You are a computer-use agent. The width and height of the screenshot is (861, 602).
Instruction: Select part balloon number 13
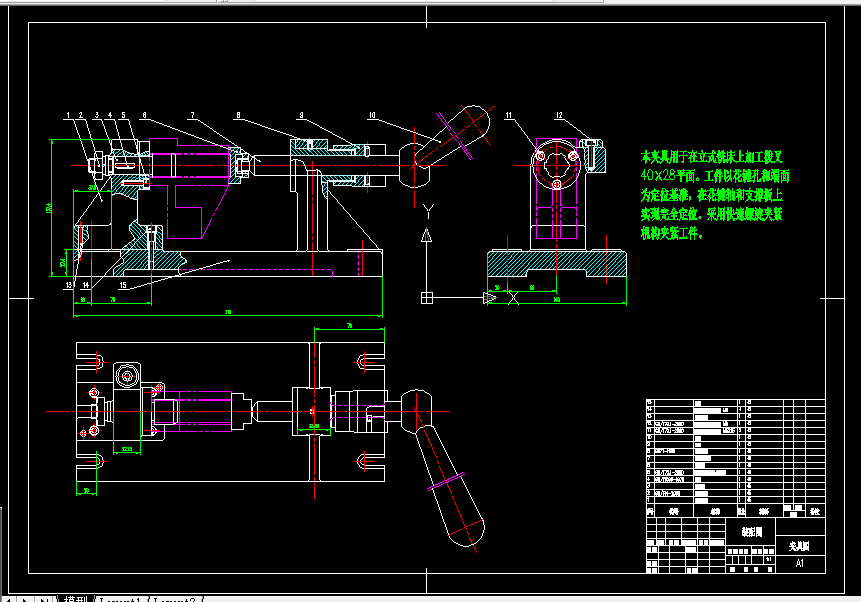pos(69,285)
